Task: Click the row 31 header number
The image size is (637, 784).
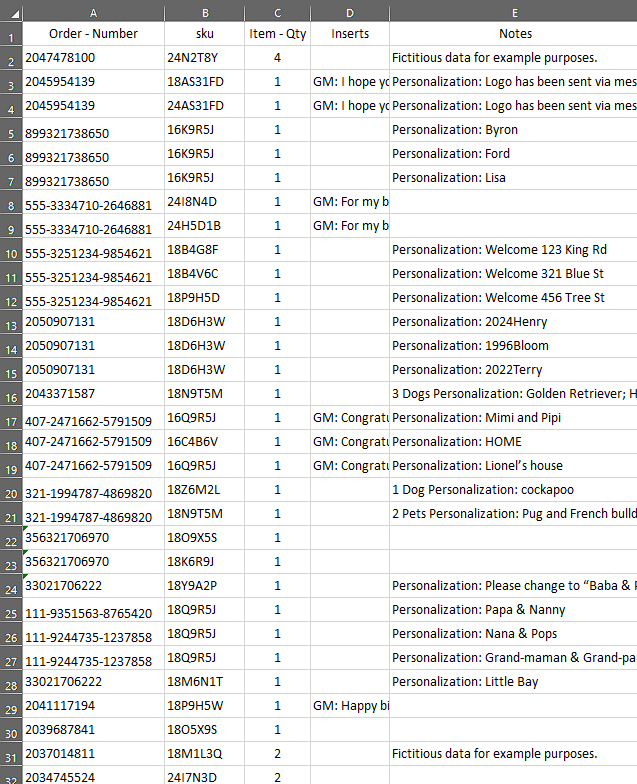Action: (x=11, y=754)
